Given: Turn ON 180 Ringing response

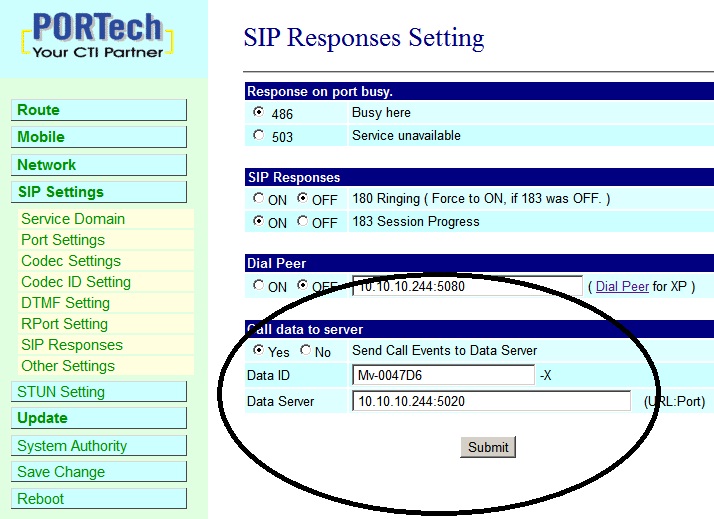Looking at the screenshot, I should click(x=259, y=198).
